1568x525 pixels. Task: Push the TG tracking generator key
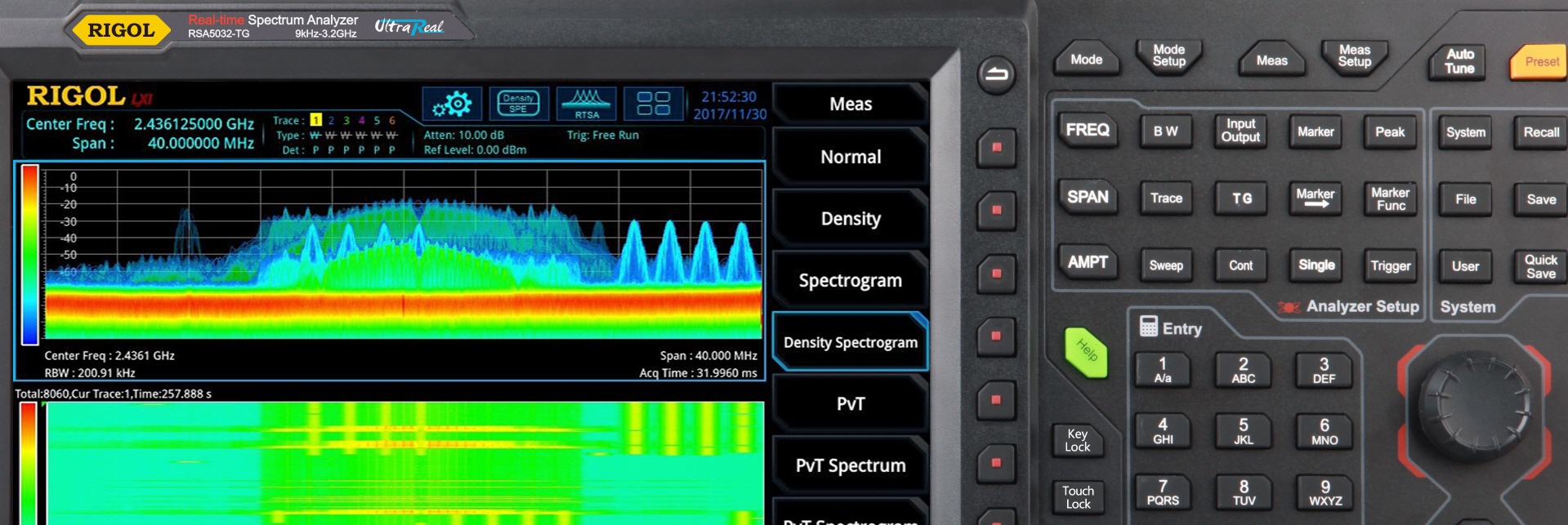click(1241, 198)
